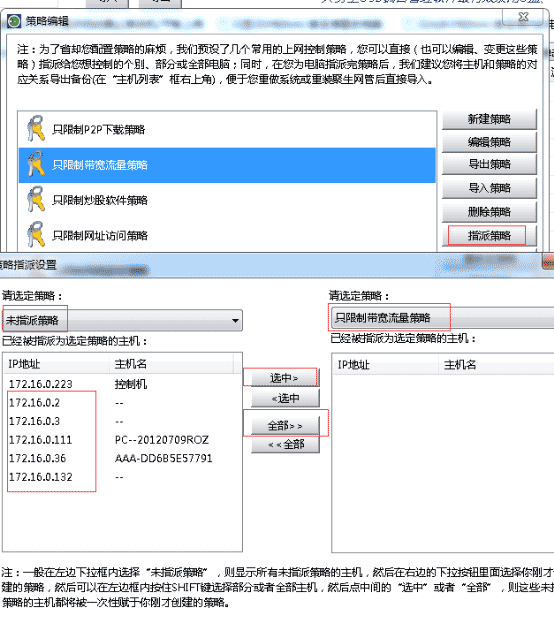
Task: Open the 未指派策略 dropdown on the left
Action: [122, 320]
